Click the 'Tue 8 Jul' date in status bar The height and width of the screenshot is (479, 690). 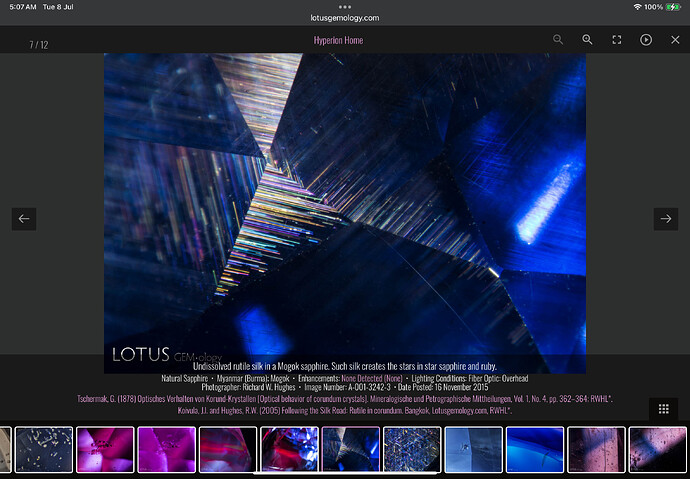click(58, 7)
